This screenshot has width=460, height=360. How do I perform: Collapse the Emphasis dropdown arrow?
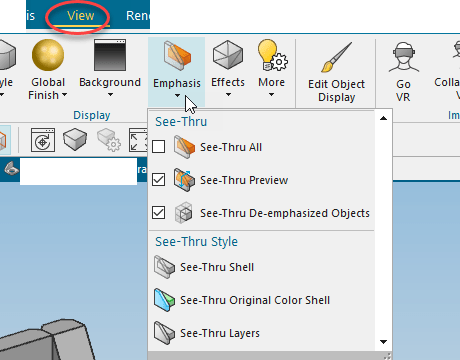click(177, 96)
